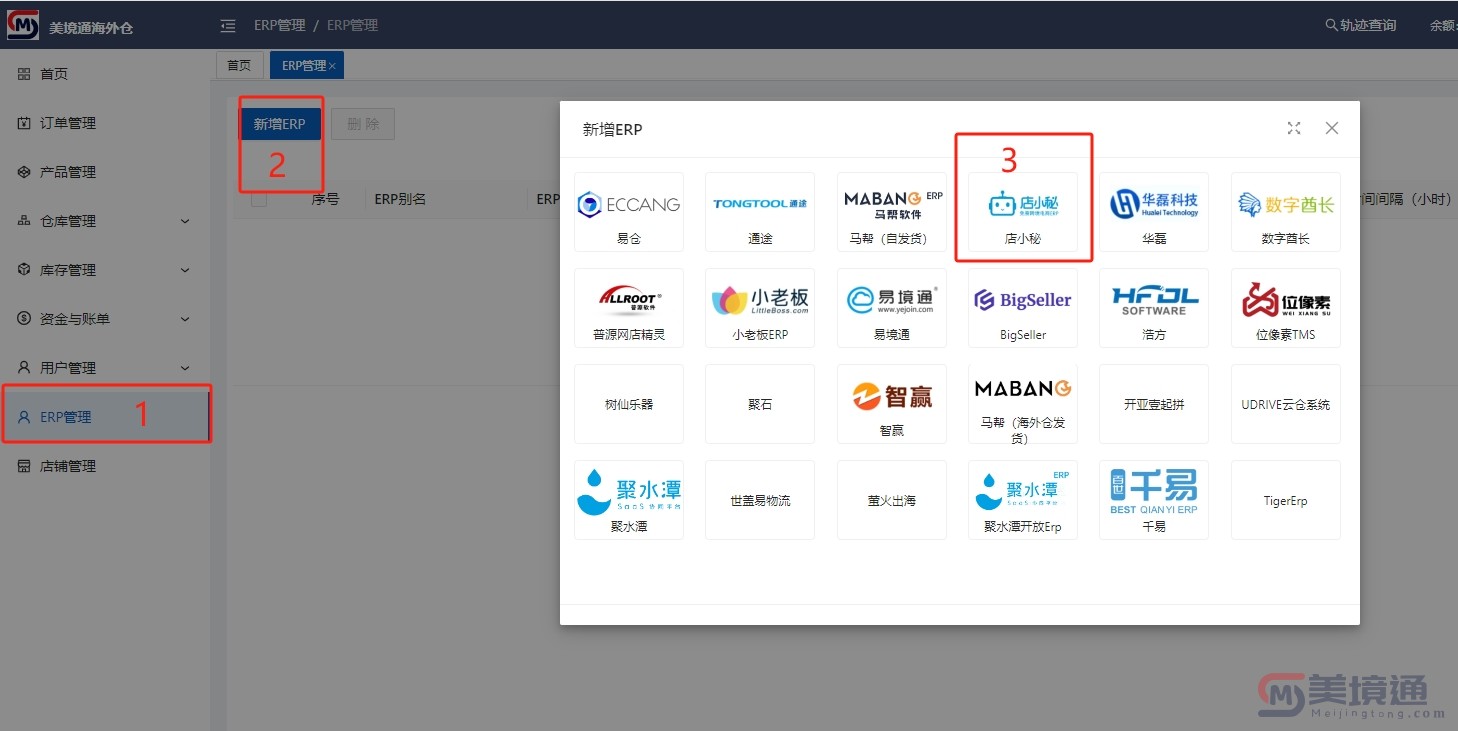Click the 新增ERP button

(x=279, y=124)
